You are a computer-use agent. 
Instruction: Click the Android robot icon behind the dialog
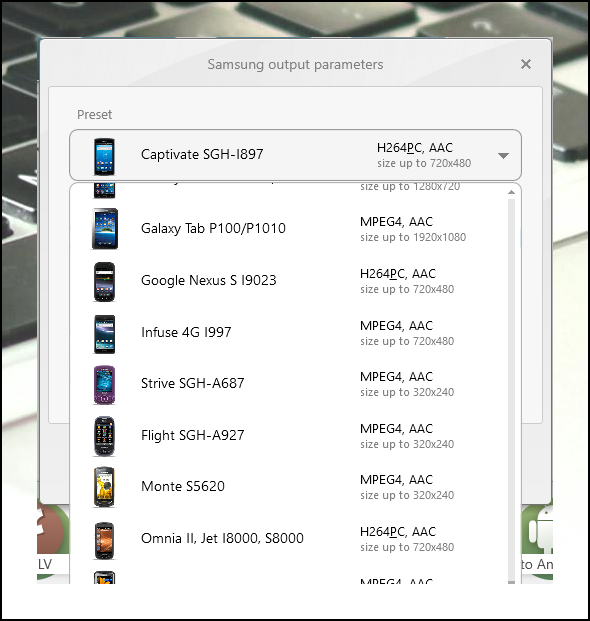click(539, 531)
